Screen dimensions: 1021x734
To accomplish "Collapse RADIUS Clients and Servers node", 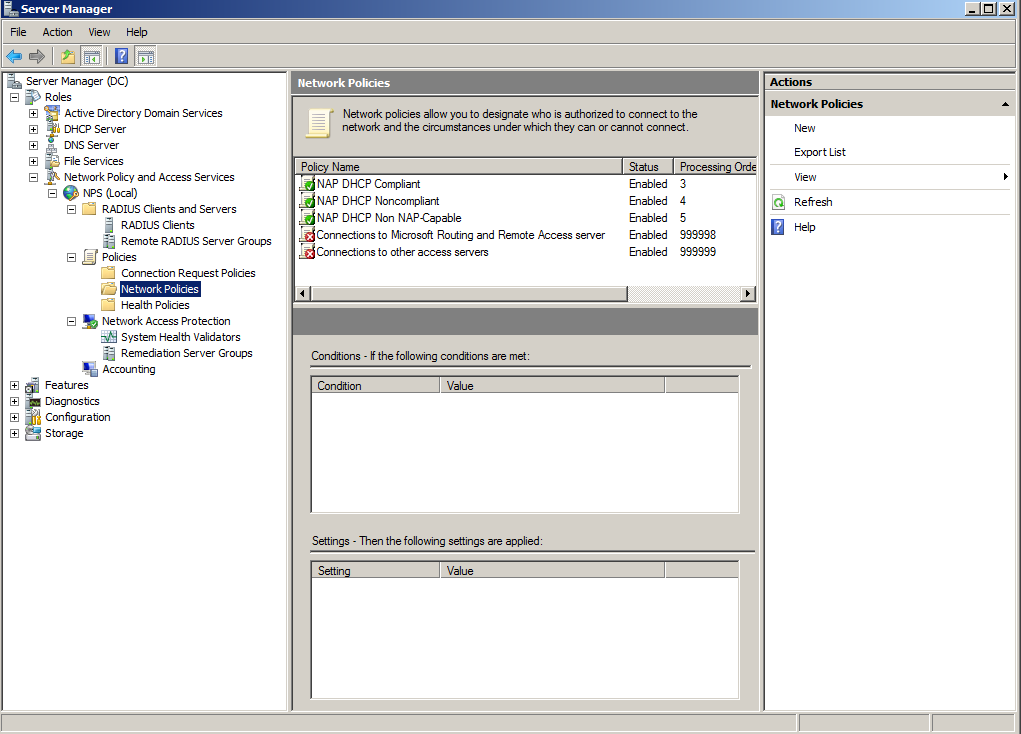I will pyautogui.click(x=72, y=209).
